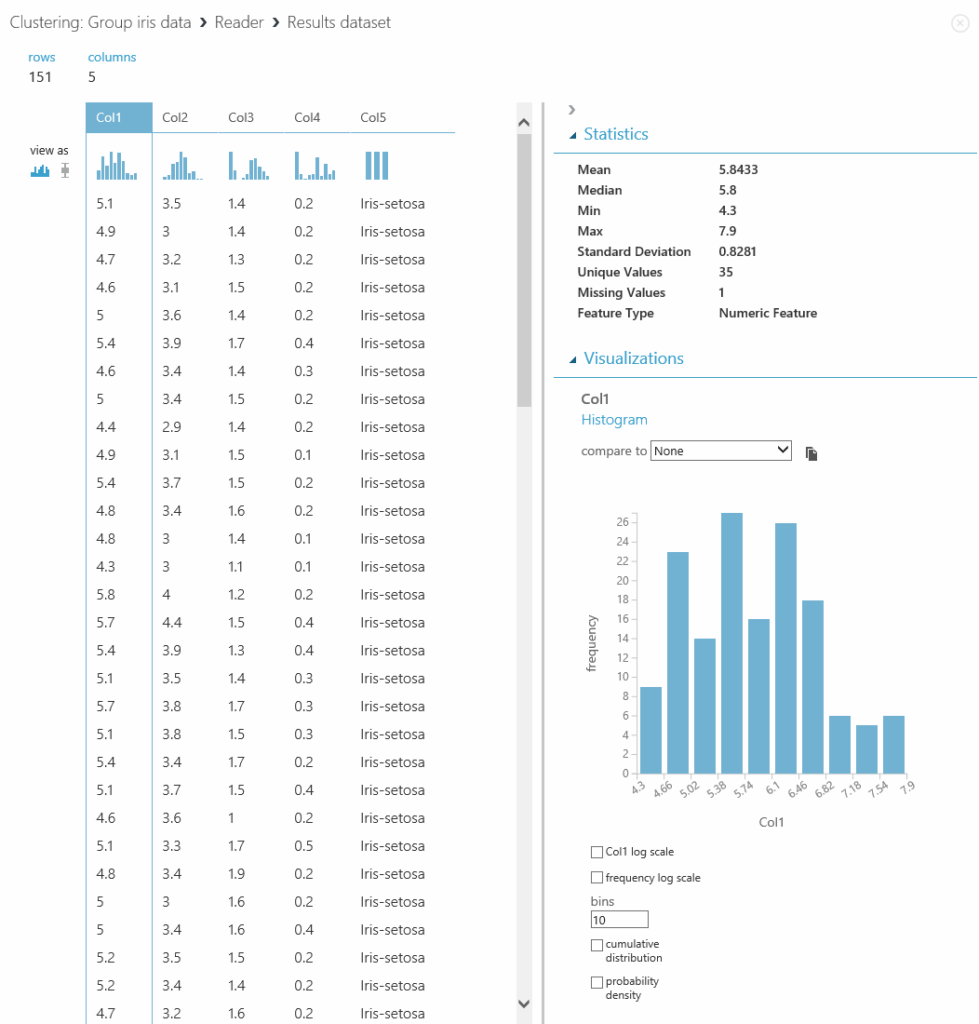The image size is (979, 1024).
Task: Click the Col3 histogram preview
Action: 246,165
